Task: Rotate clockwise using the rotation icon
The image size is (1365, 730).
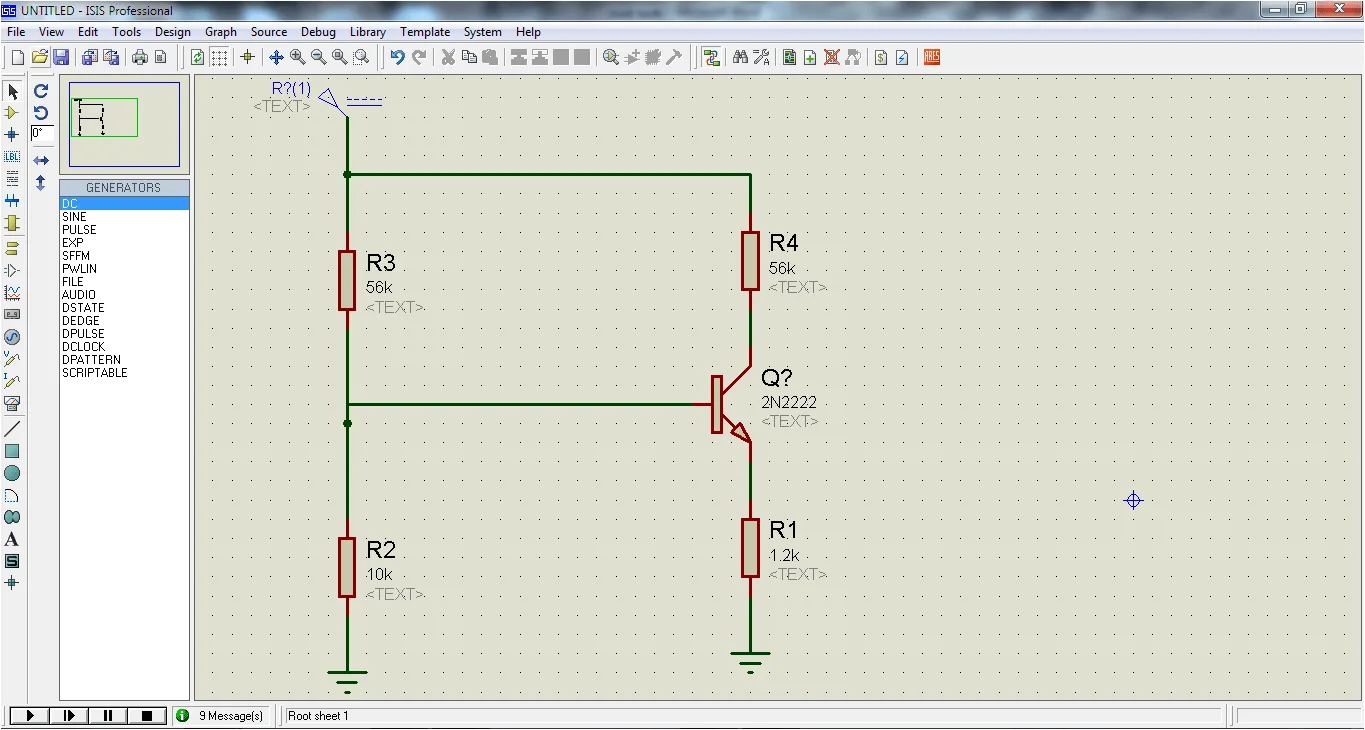Action: [x=41, y=91]
